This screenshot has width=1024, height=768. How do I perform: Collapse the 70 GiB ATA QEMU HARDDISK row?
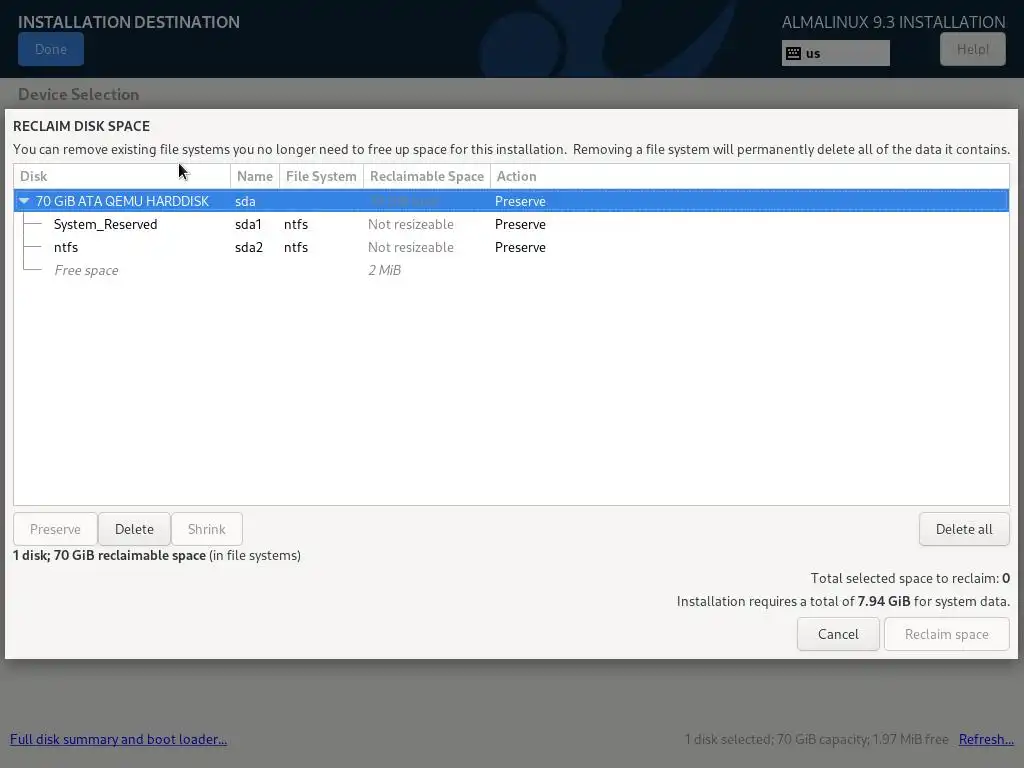[24, 201]
